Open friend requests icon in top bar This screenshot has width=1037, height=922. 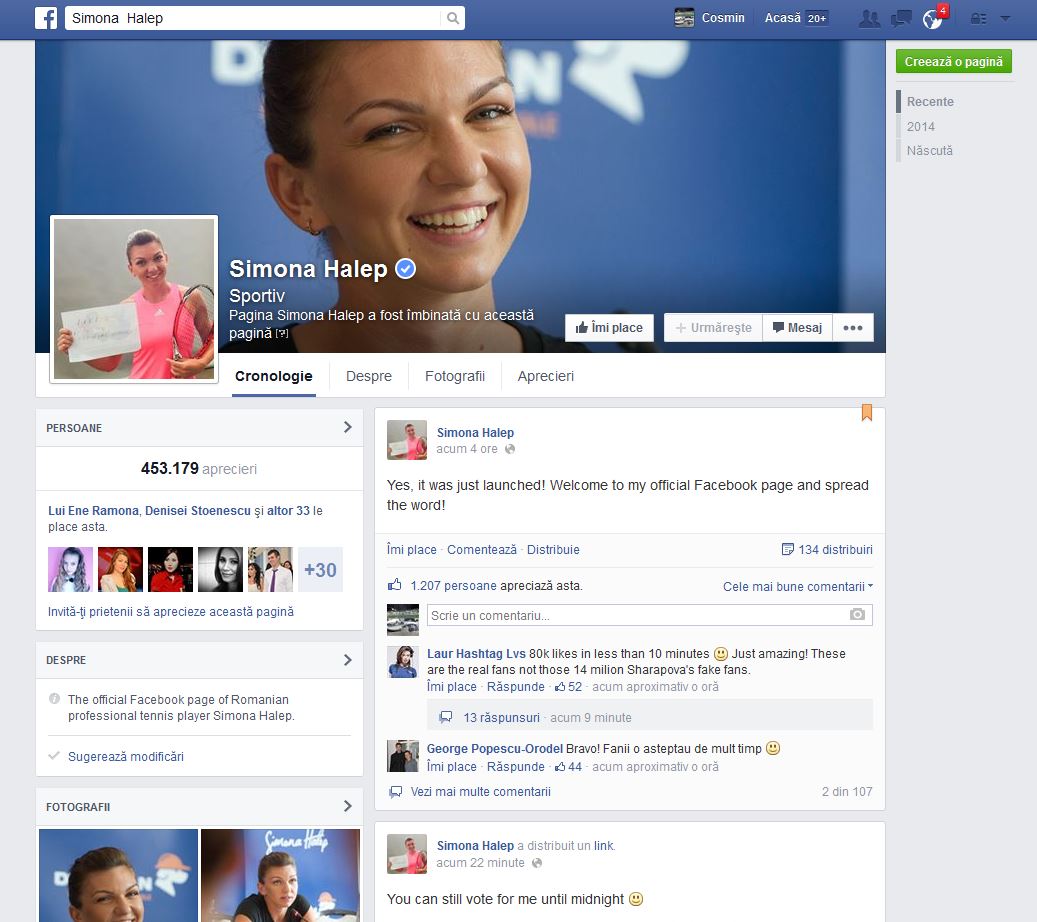coord(870,18)
